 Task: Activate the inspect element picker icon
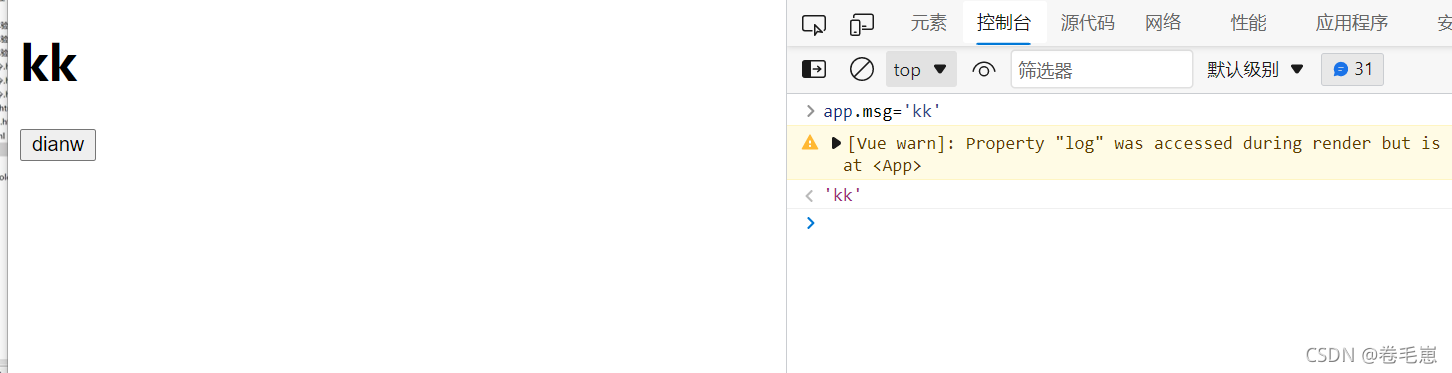(814, 24)
